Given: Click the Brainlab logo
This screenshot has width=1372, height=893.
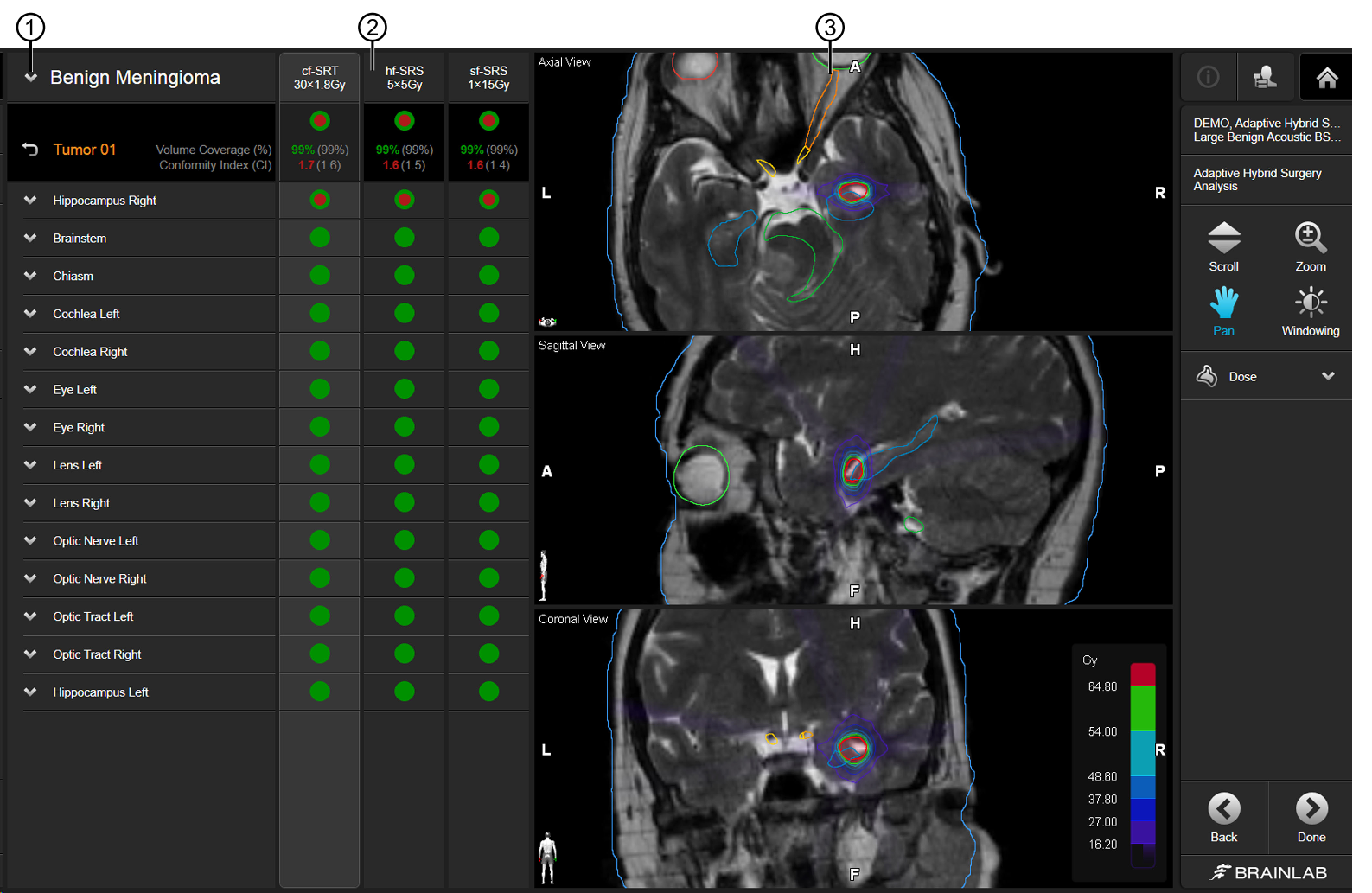Looking at the screenshot, I should click(x=1268, y=872).
